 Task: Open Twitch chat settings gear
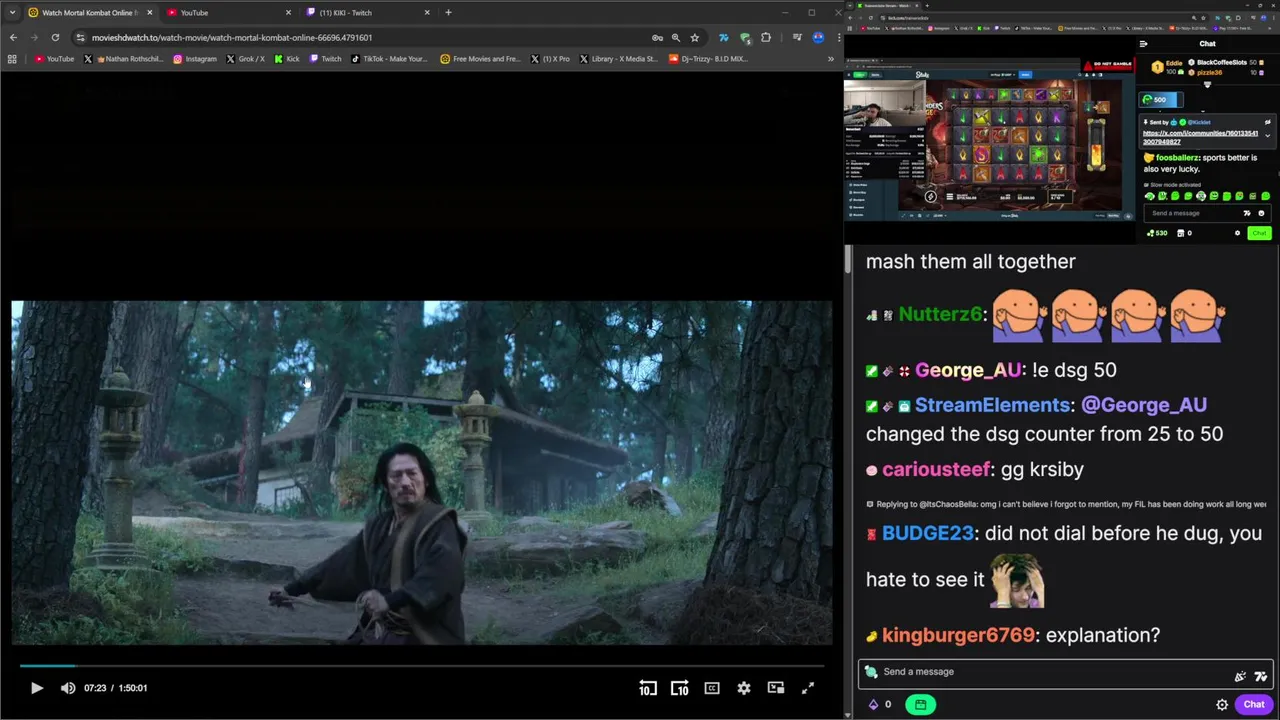pos(1222,704)
